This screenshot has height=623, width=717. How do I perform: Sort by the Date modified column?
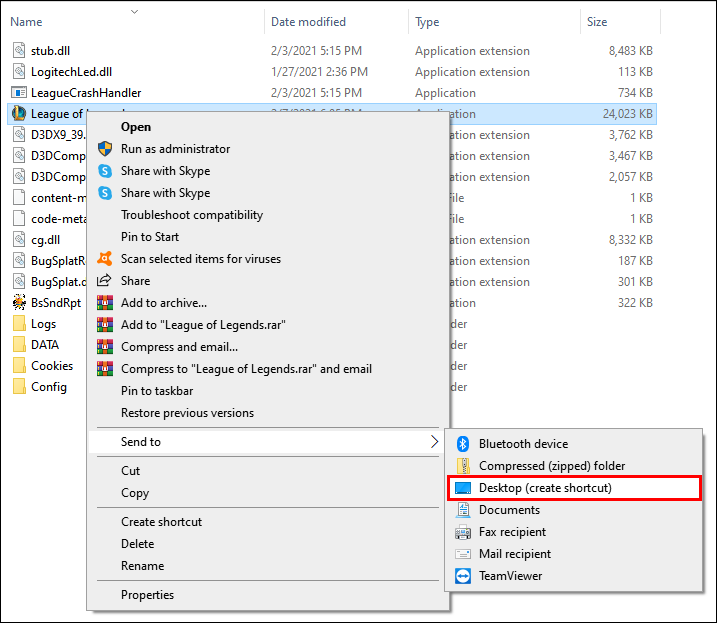pos(310,22)
